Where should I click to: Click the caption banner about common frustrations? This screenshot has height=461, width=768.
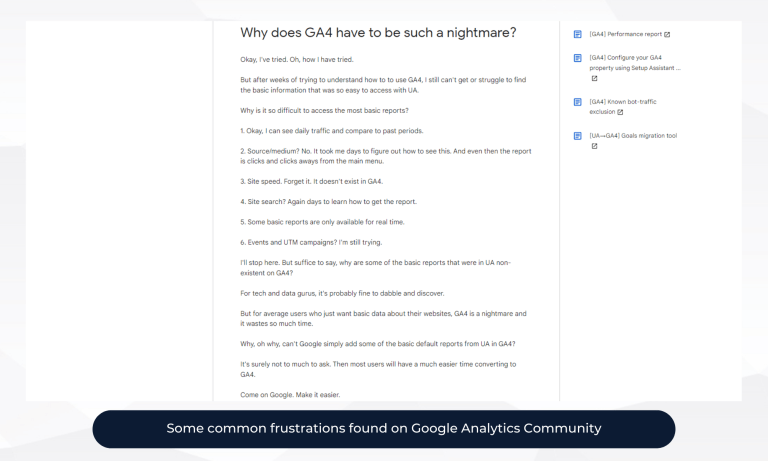point(384,429)
